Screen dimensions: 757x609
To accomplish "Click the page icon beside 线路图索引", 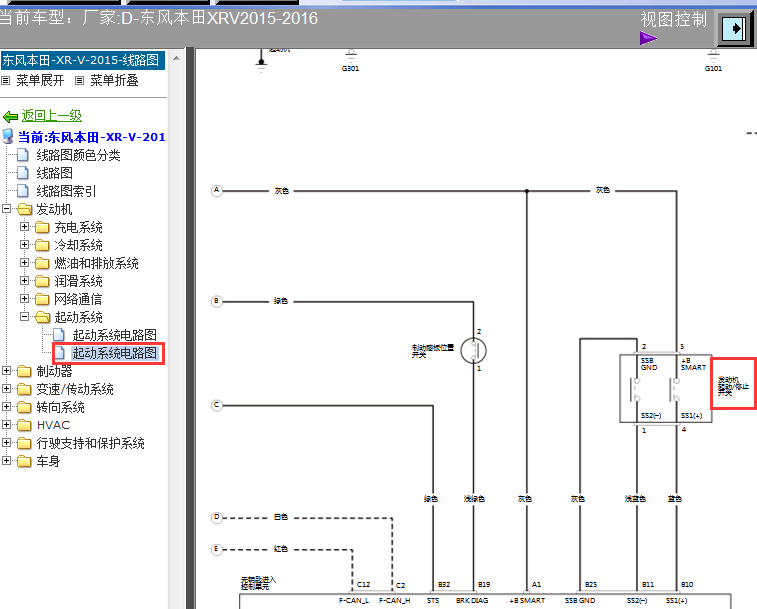I will click(x=23, y=191).
